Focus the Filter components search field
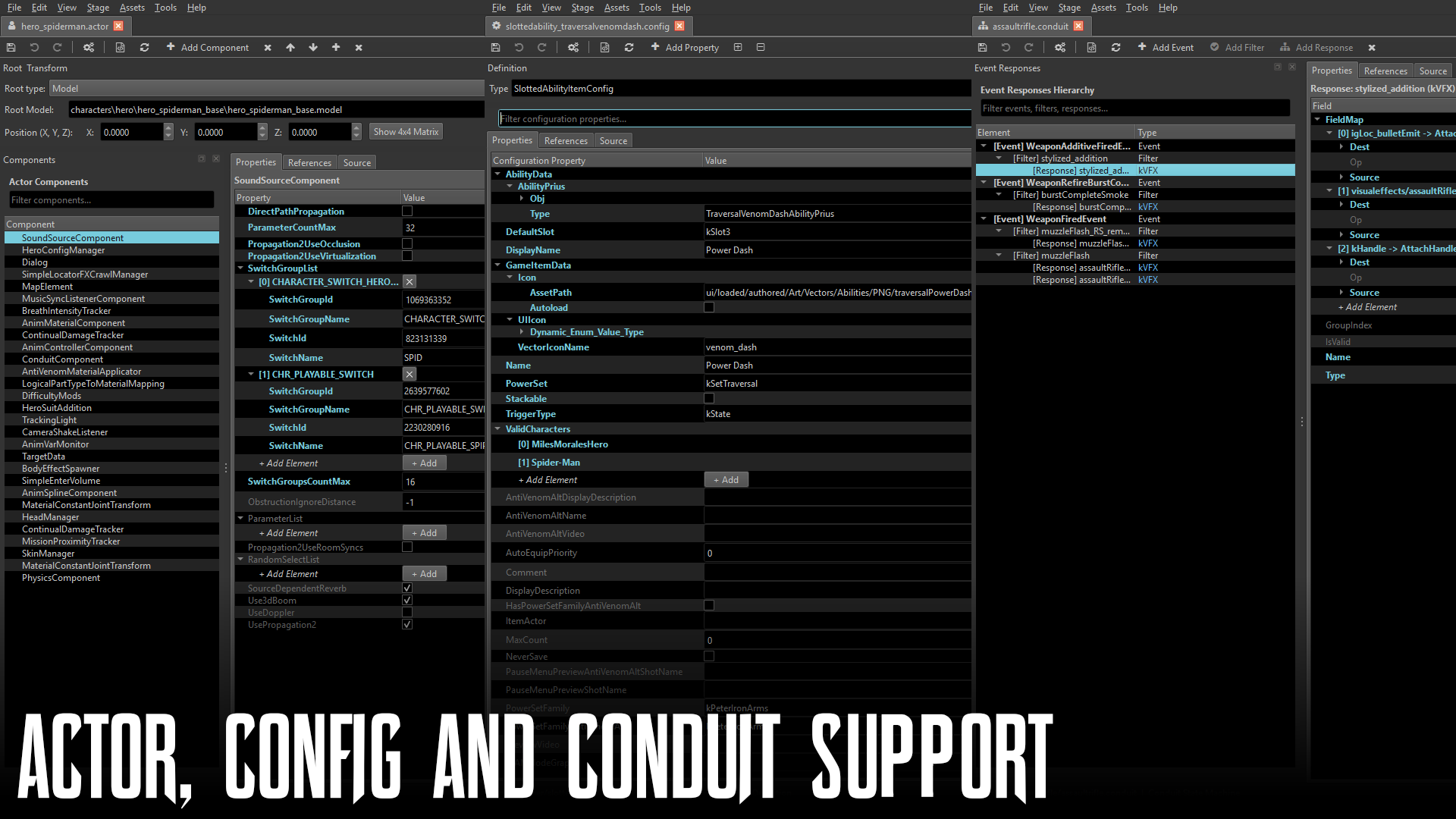 tap(111, 200)
